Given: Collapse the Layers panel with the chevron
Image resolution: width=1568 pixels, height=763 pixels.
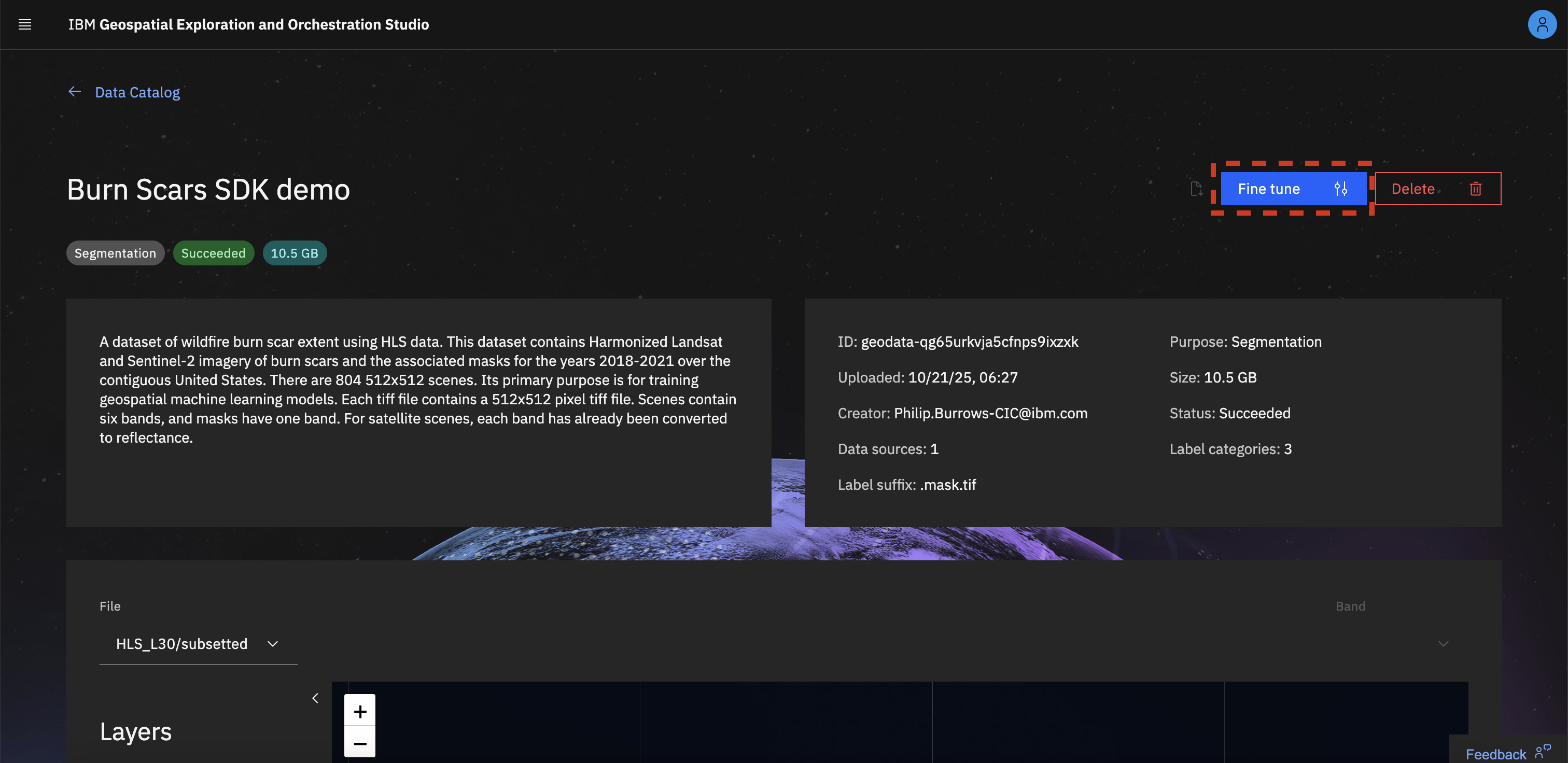Looking at the screenshot, I should tap(315, 698).
